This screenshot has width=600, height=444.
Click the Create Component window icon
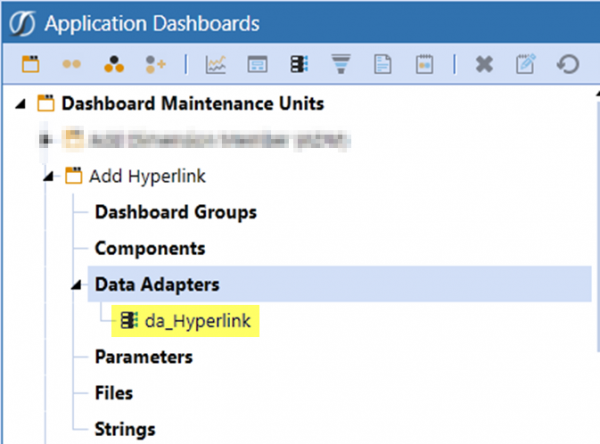coord(257,65)
